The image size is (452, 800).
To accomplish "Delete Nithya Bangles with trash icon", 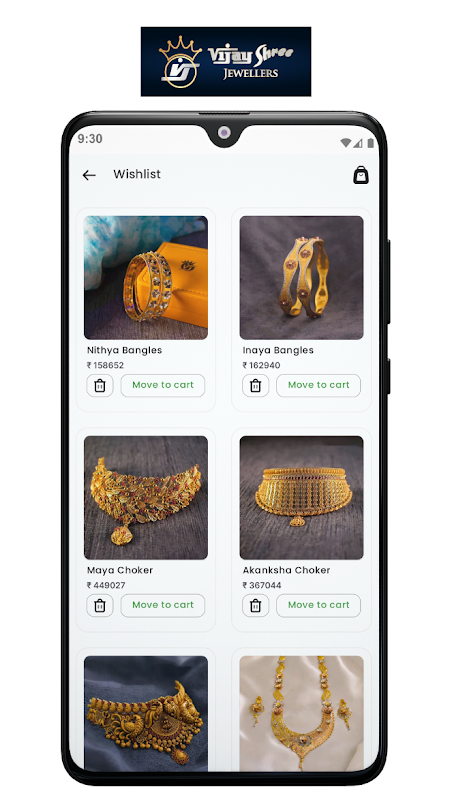I will (x=100, y=386).
